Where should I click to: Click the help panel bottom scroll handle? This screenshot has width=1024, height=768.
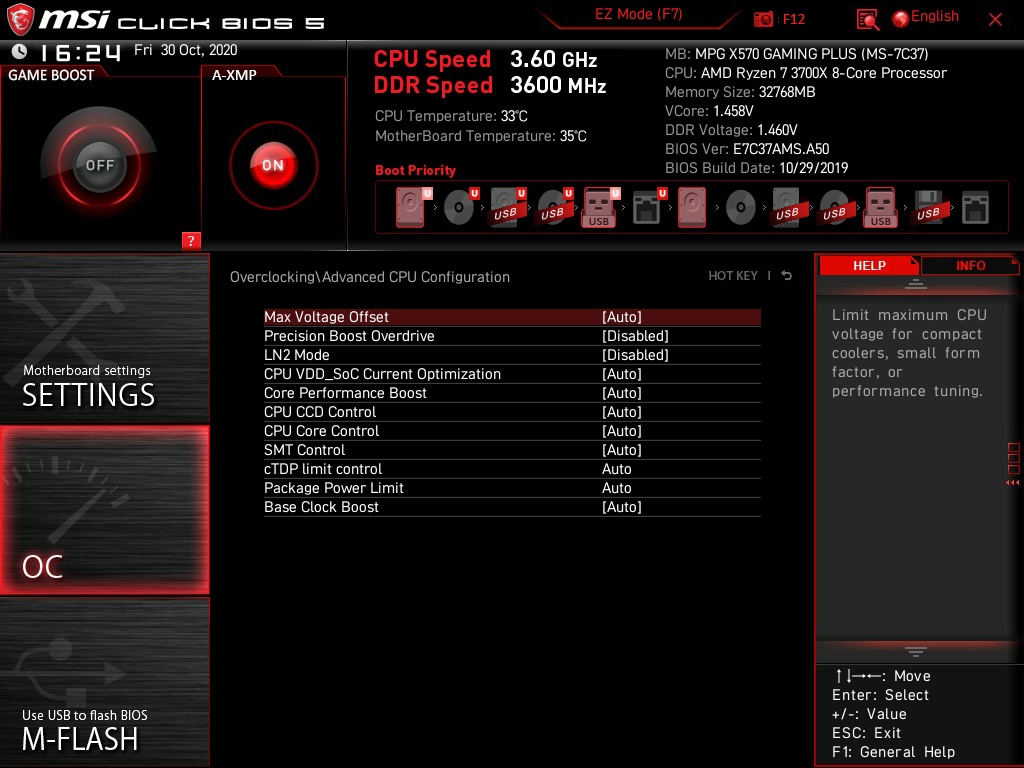[x=916, y=652]
